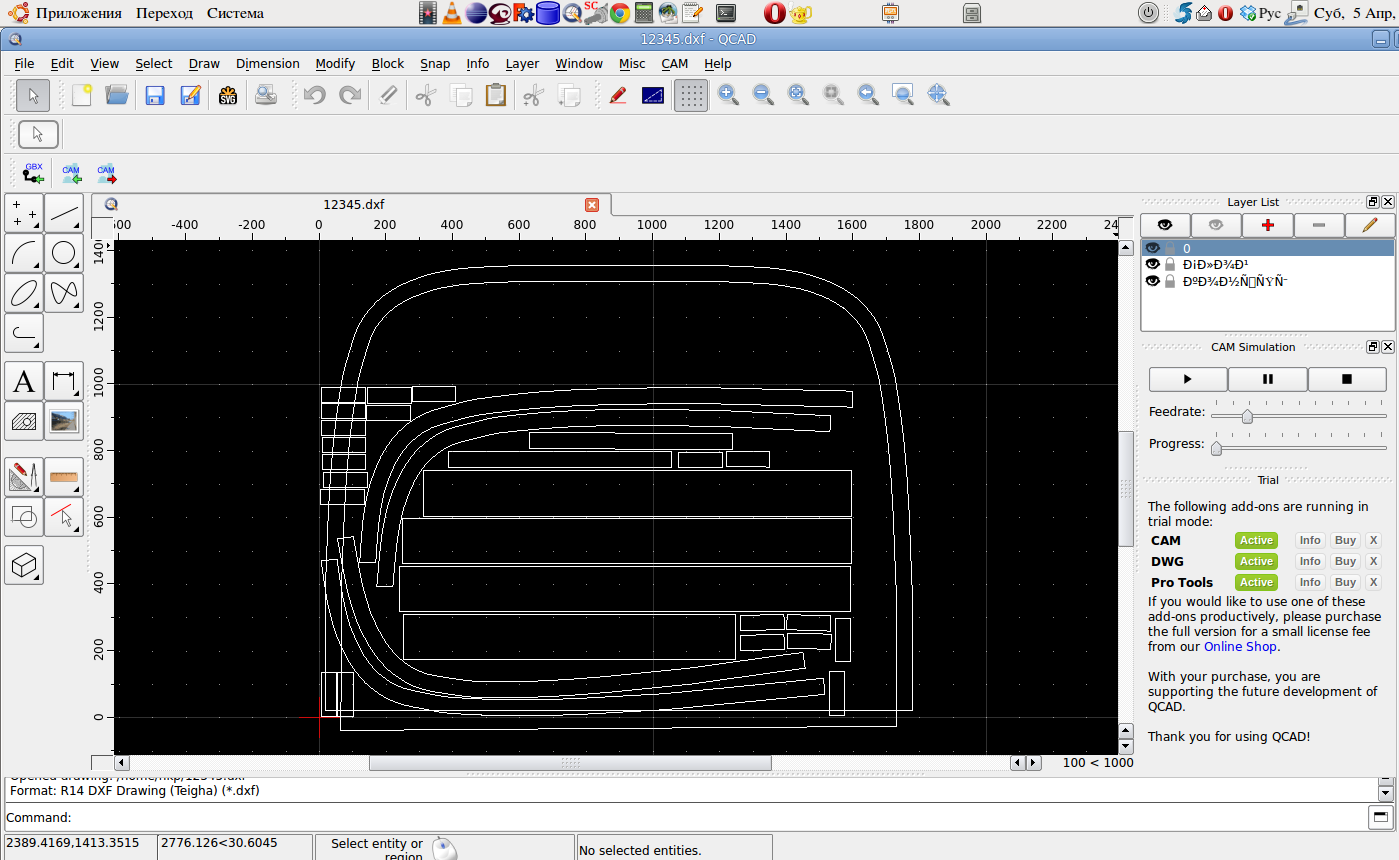Image resolution: width=1399 pixels, height=860 pixels.
Task: Toggle lock on the second layer
Action: (x=1170, y=265)
